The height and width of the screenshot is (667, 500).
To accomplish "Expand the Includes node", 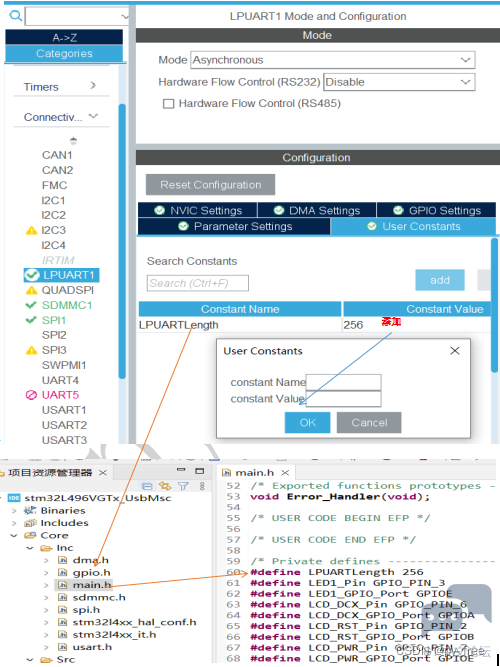I will click(14, 523).
